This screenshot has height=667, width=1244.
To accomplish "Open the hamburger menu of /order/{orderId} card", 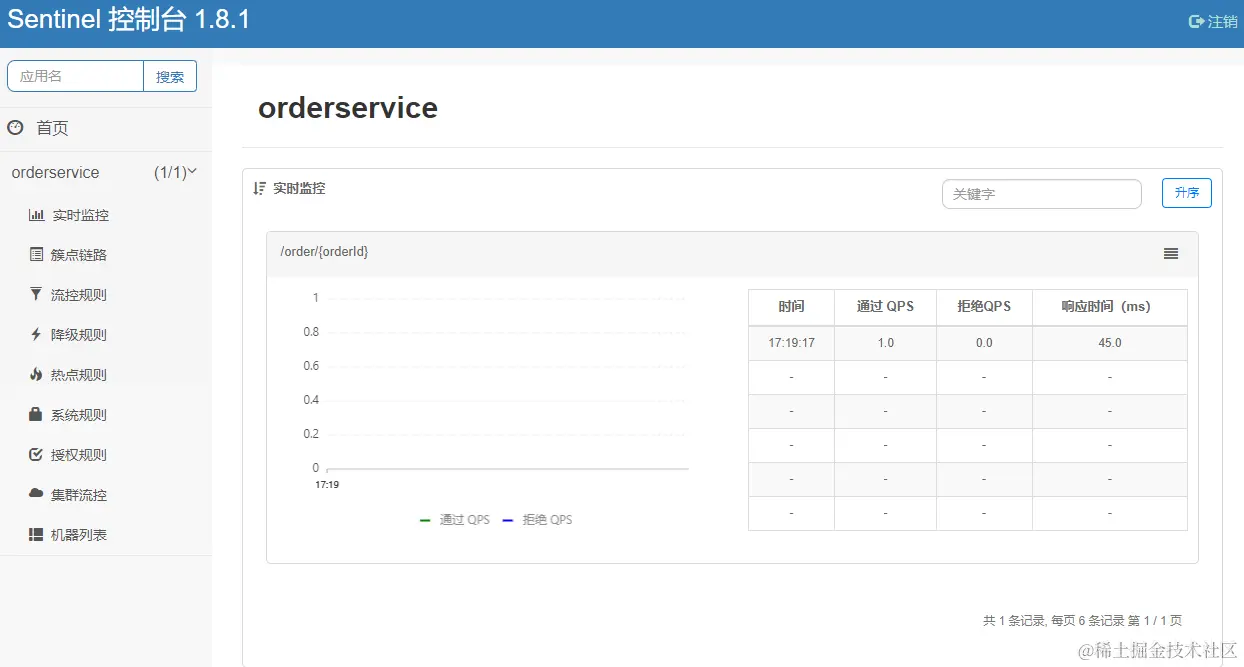I will 1171,254.
